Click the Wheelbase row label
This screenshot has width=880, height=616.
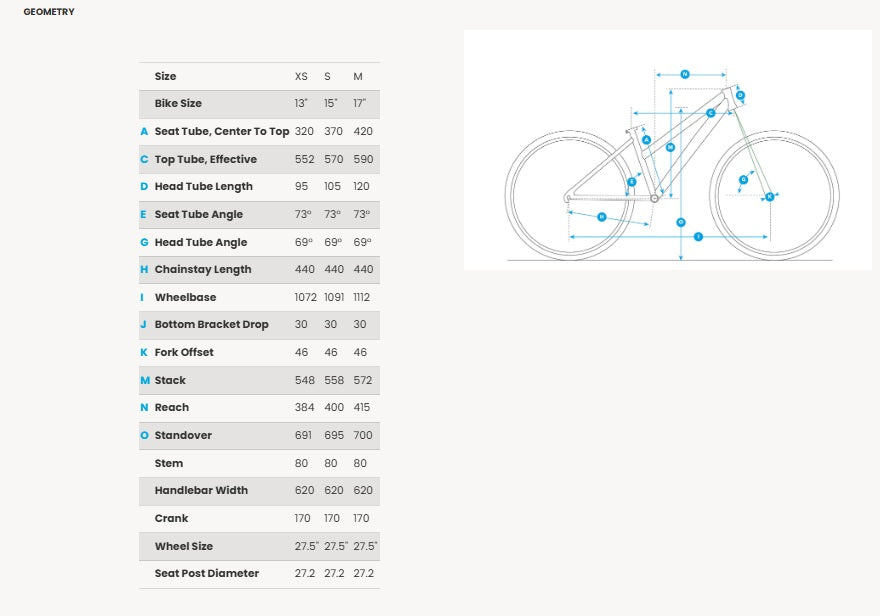(x=185, y=297)
